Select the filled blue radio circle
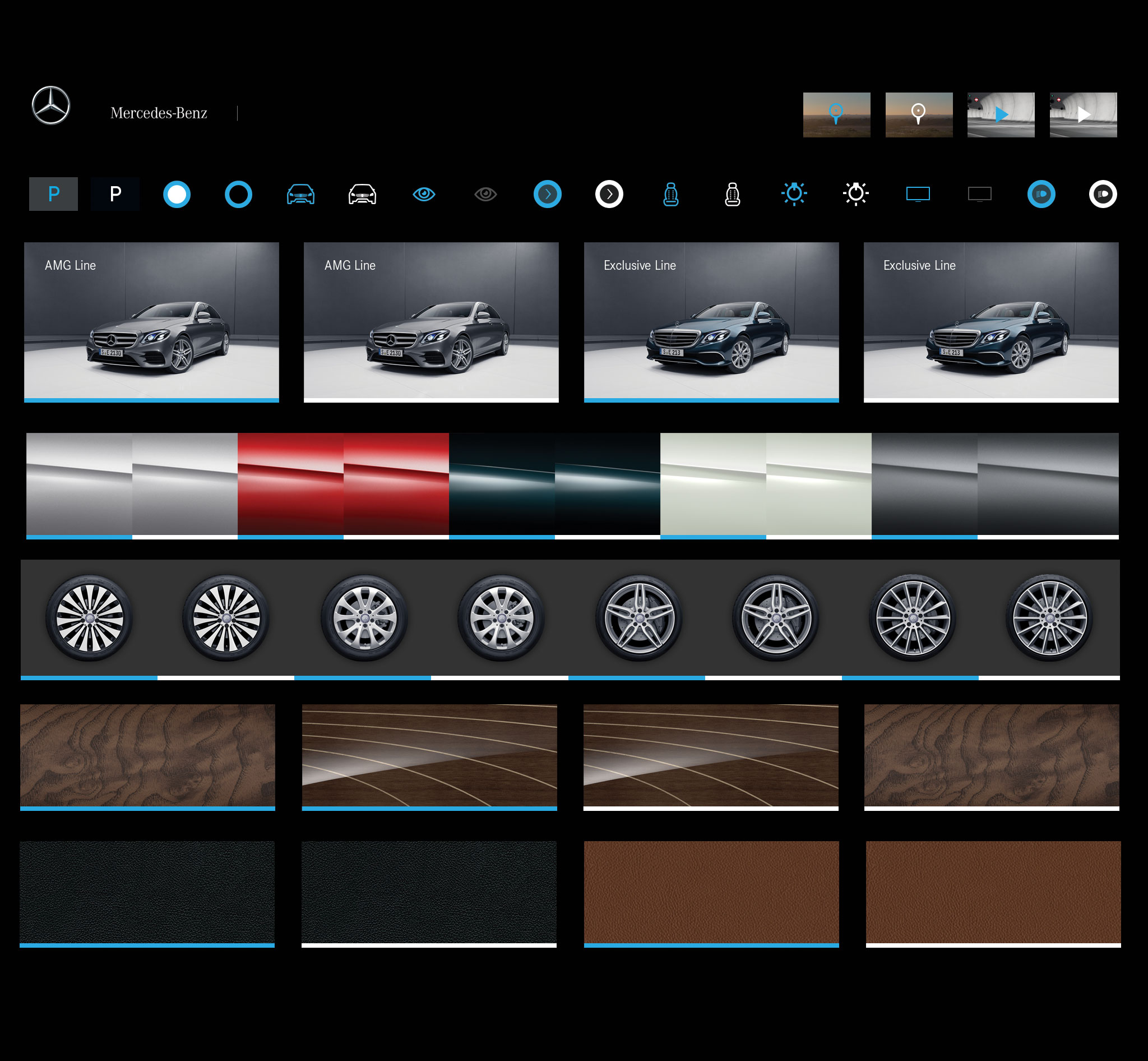1148x1061 pixels. [177, 194]
